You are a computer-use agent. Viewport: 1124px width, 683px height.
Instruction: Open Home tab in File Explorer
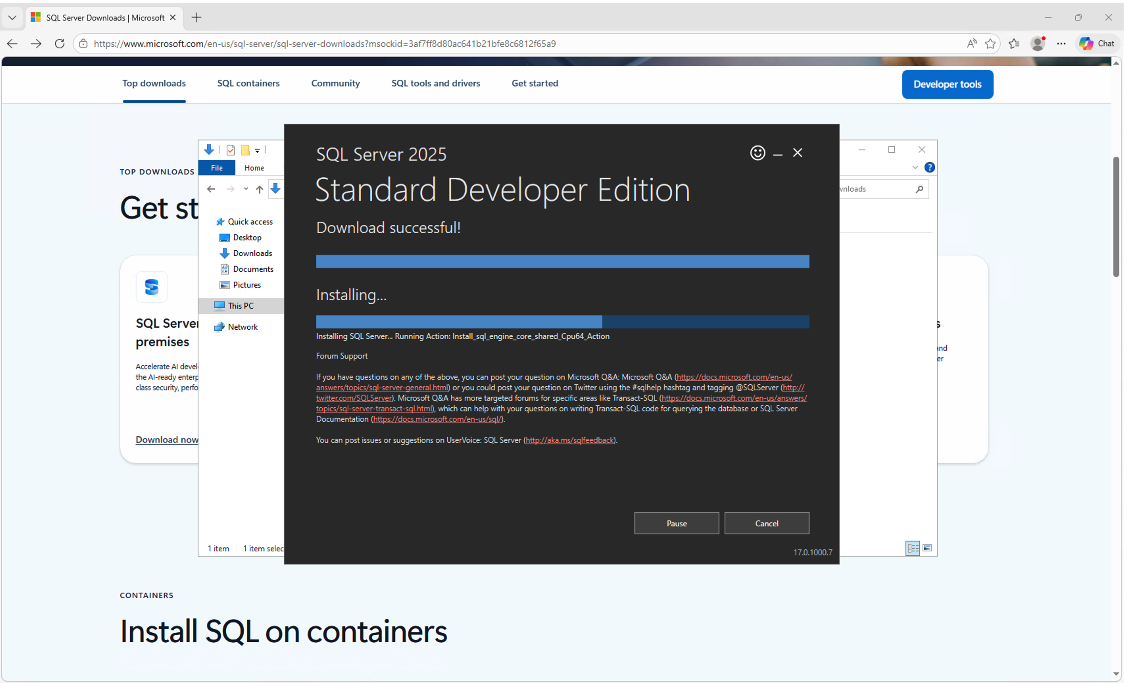click(254, 168)
